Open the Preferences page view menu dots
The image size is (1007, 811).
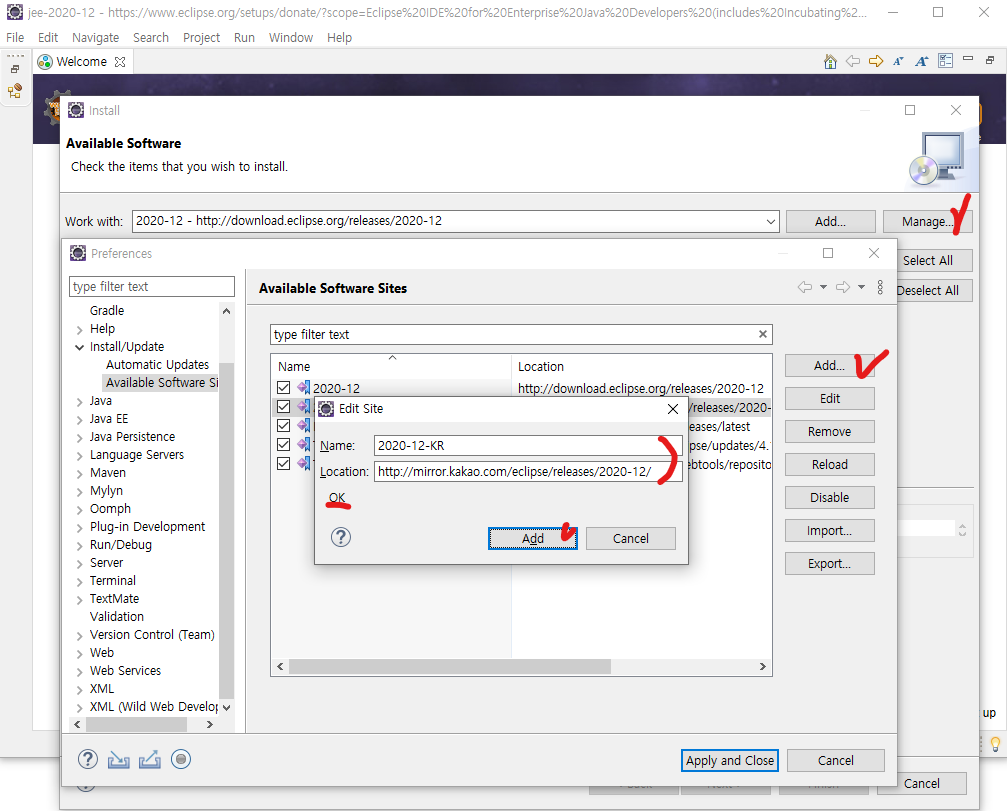[880, 287]
